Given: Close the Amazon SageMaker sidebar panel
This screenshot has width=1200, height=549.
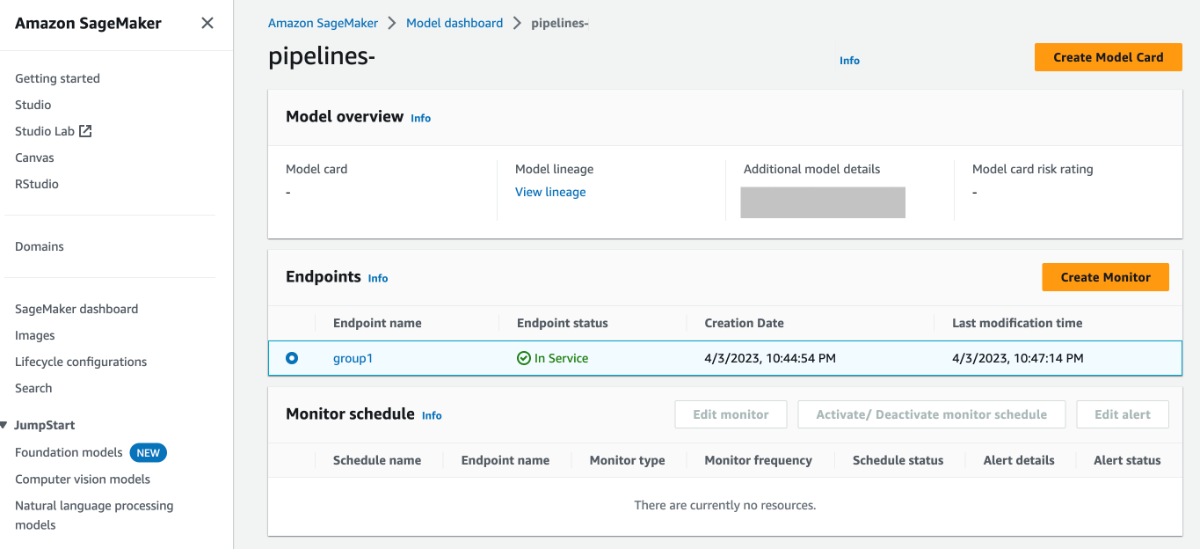Looking at the screenshot, I should point(207,23).
